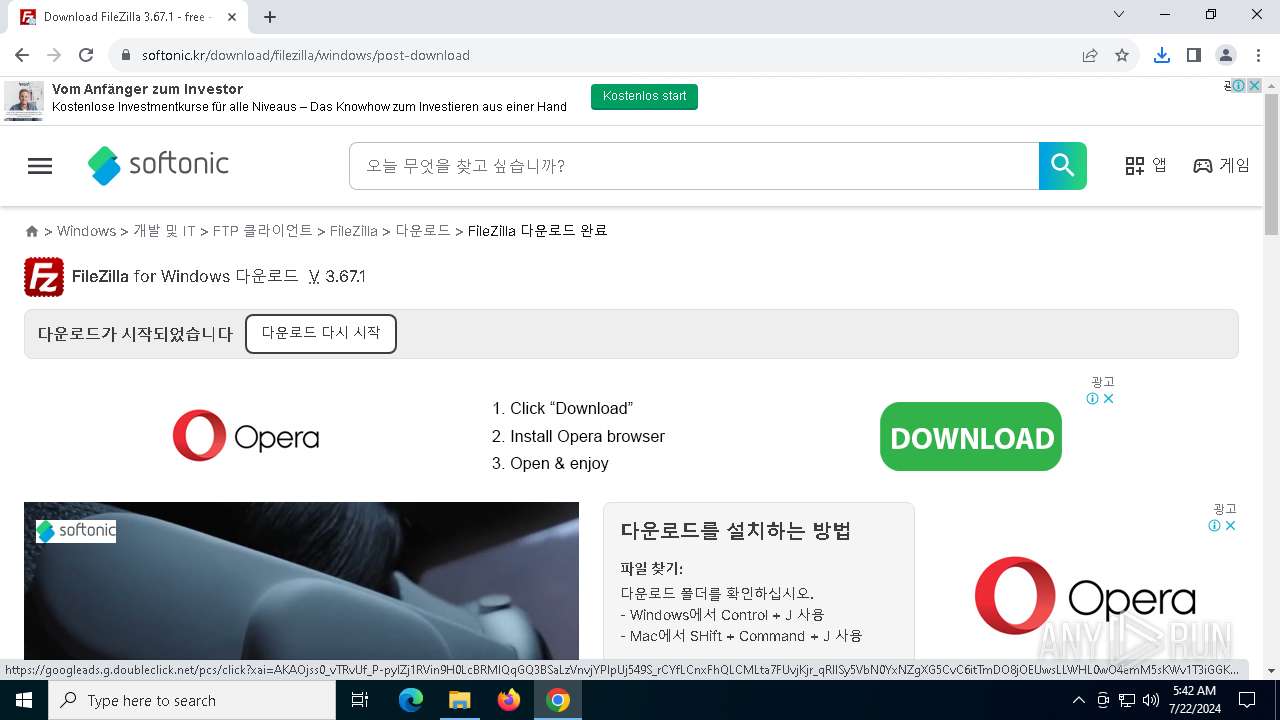Viewport: 1280px width, 720px height.
Task: Close the right sidebar Opera ad
Action: (1231, 526)
